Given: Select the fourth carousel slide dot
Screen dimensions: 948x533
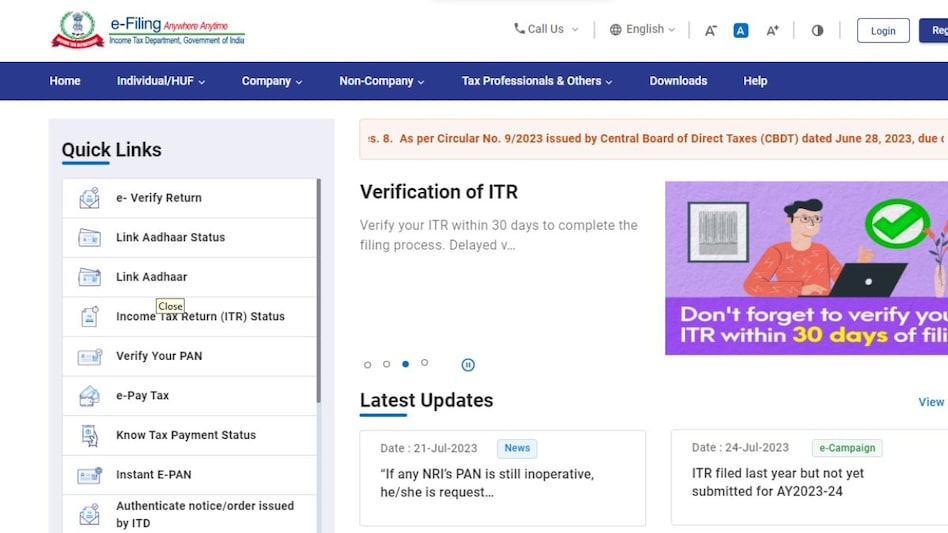Looking at the screenshot, I should click(424, 363).
